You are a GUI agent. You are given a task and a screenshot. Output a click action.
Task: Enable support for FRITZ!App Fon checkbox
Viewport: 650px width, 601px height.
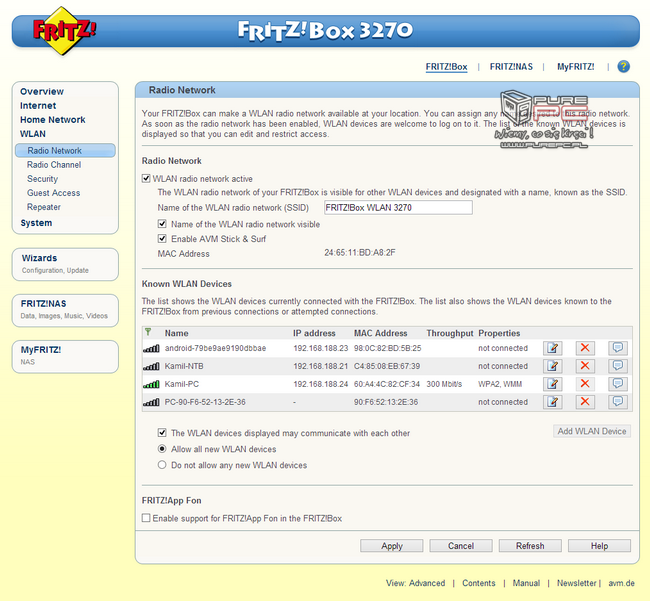(146, 518)
